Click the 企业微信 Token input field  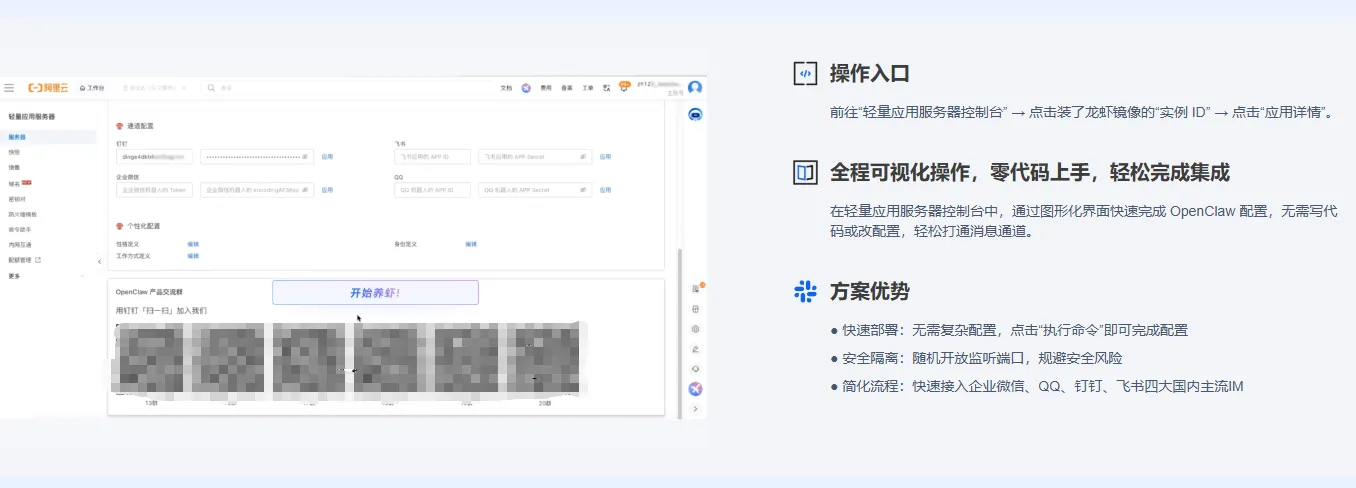tap(154, 190)
